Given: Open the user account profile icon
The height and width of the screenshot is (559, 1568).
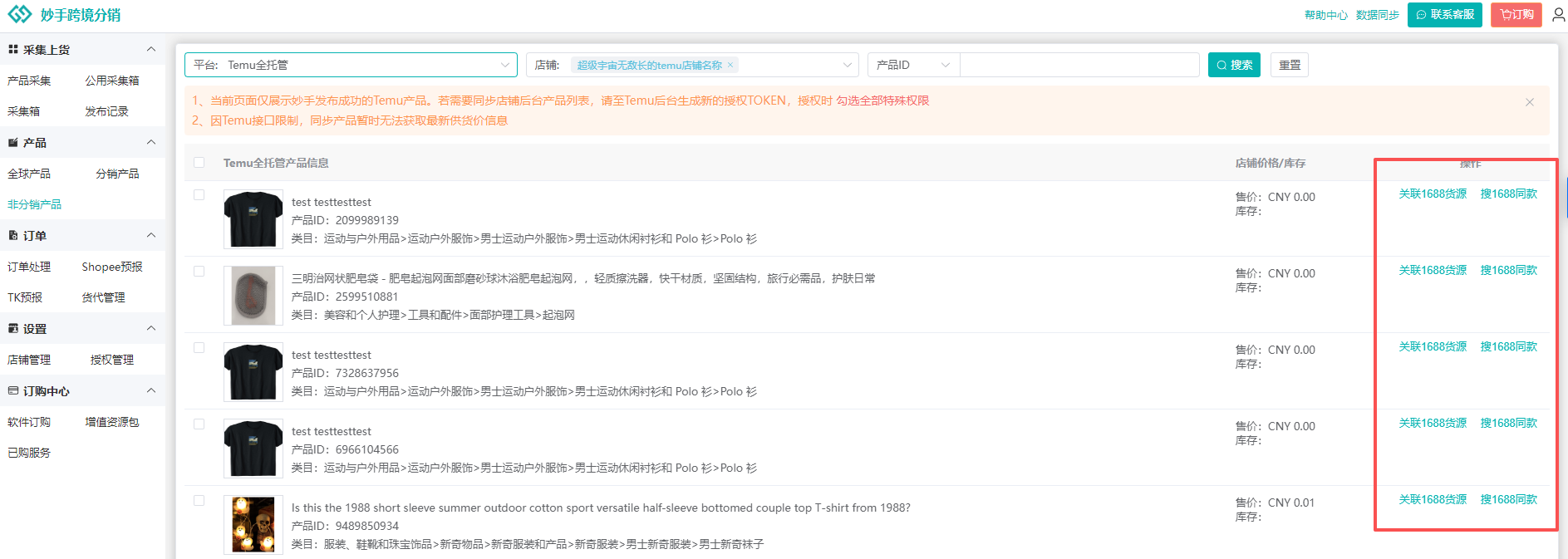Looking at the screenshot, I should click(x=1558, y=15).
